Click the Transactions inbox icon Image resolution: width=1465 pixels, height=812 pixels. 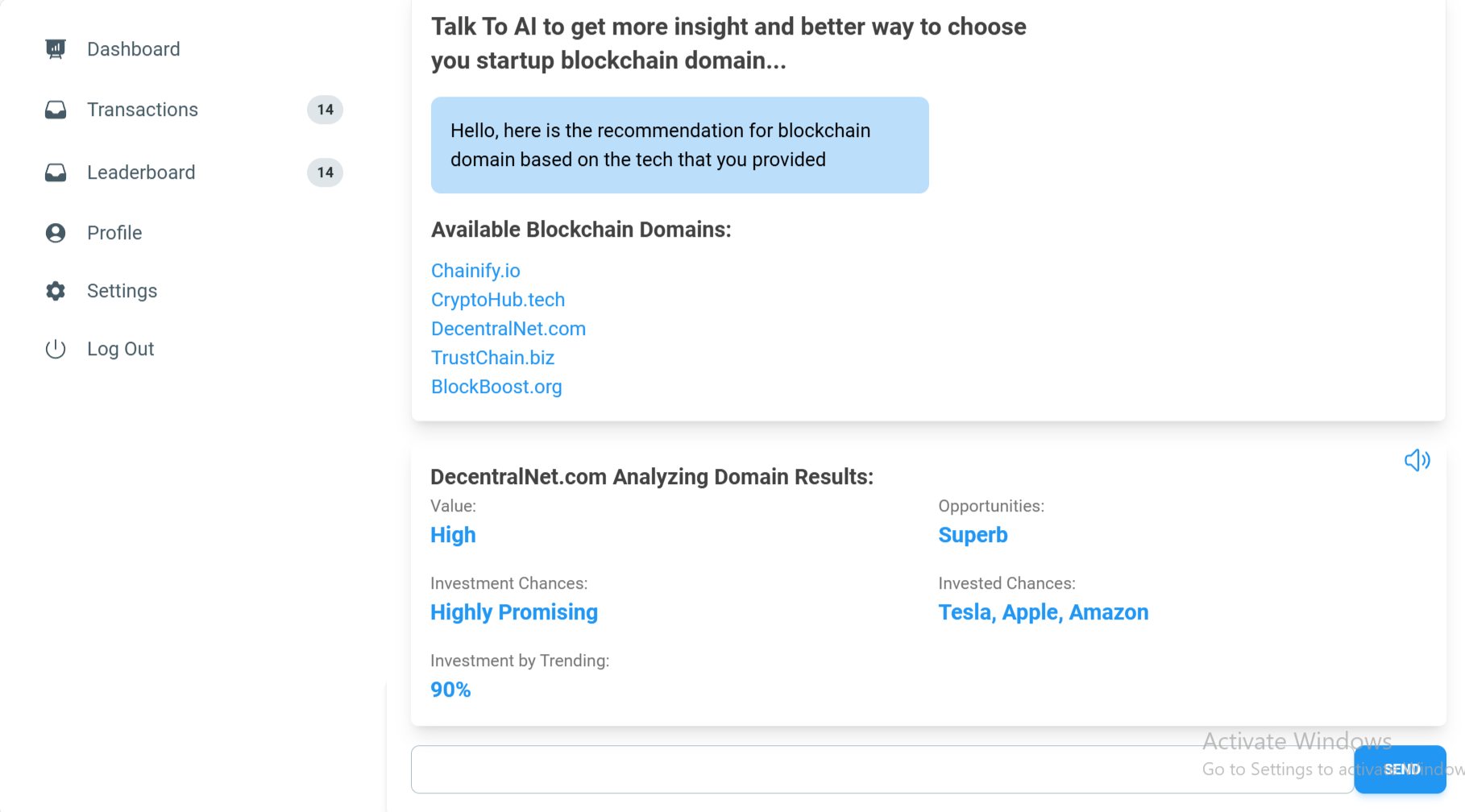click(x=55, y=110)
